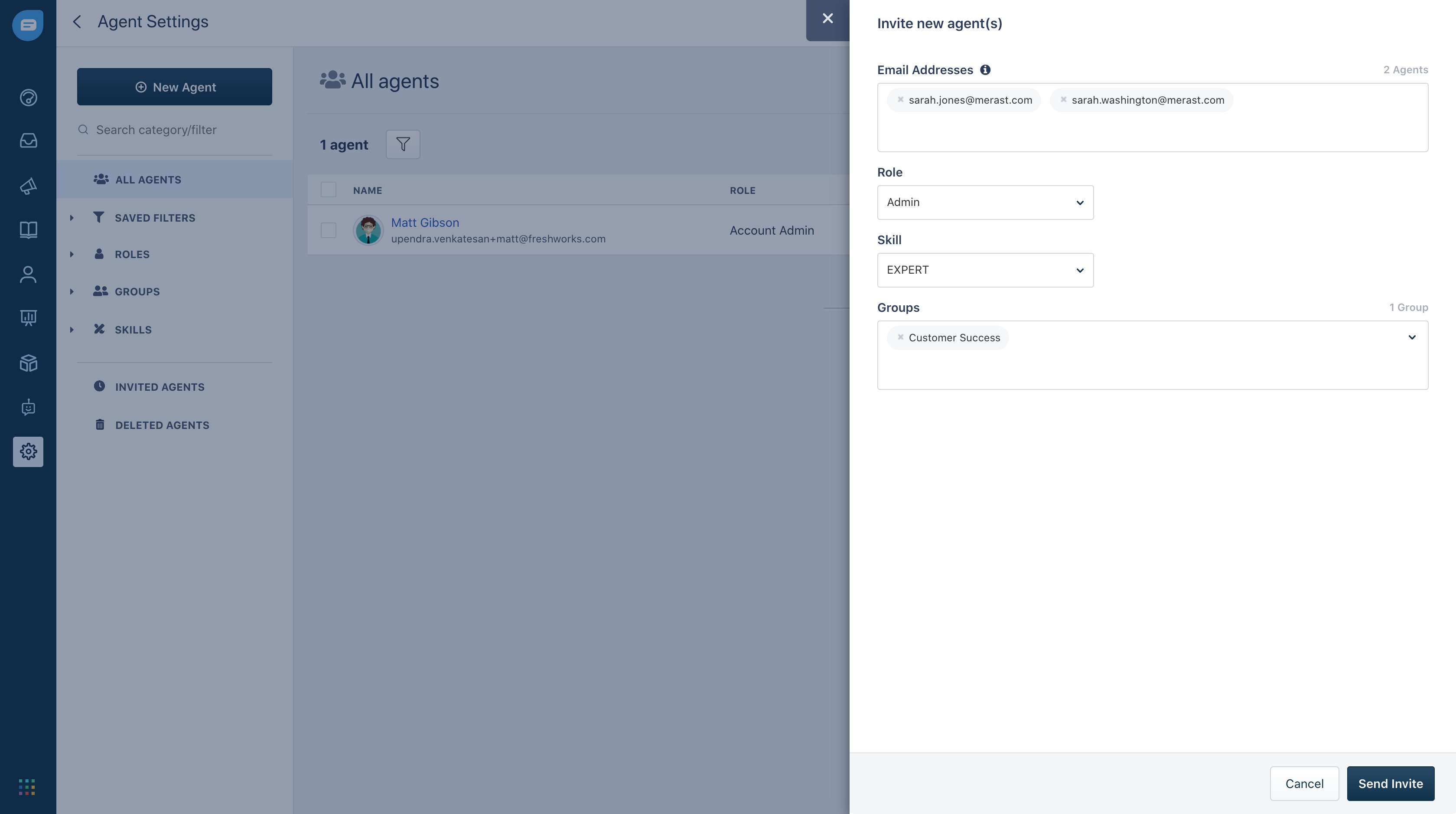Open the campaigns megaphone icon

tap(28, 186)
